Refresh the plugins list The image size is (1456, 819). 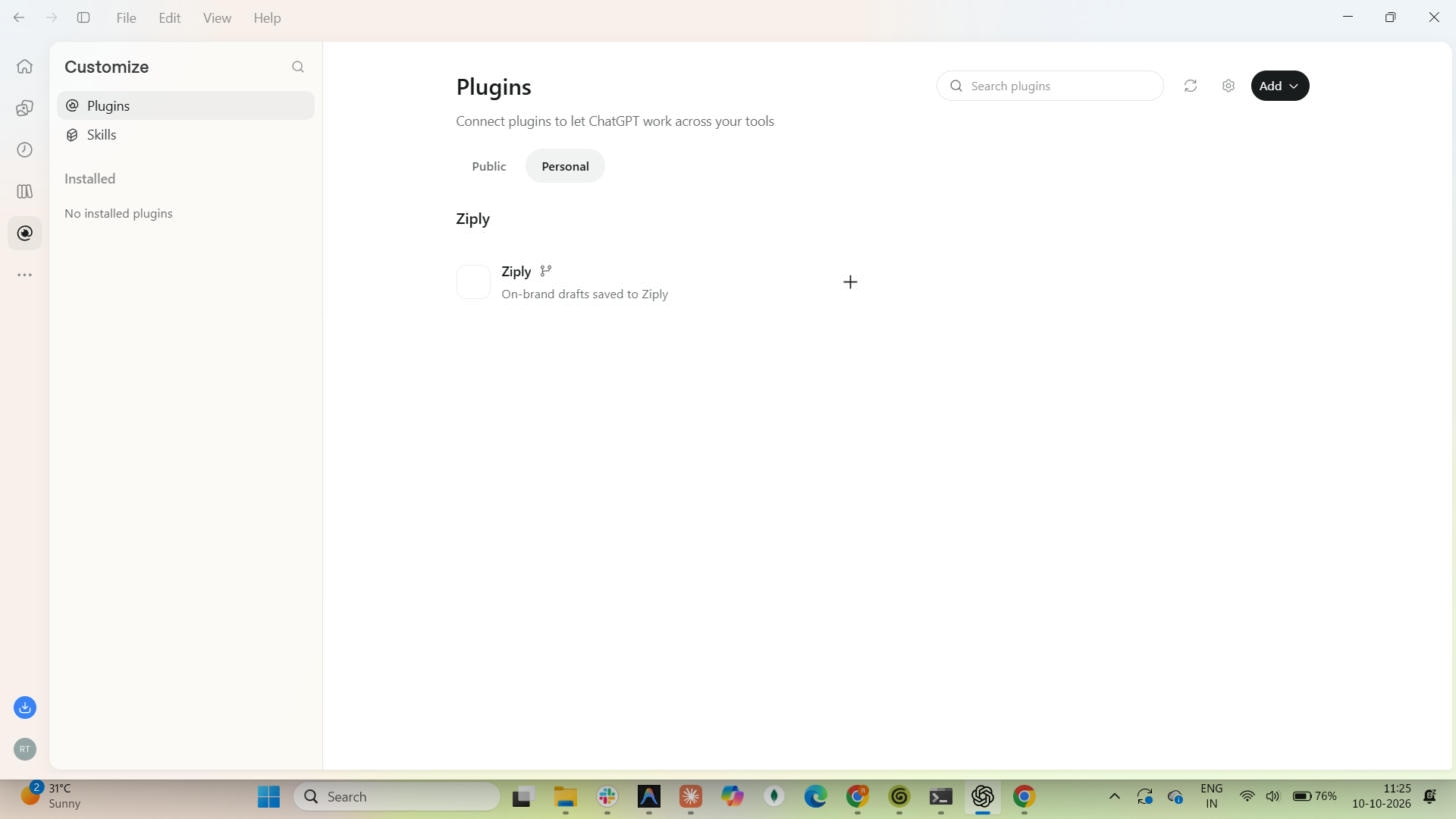[1190, 86]
